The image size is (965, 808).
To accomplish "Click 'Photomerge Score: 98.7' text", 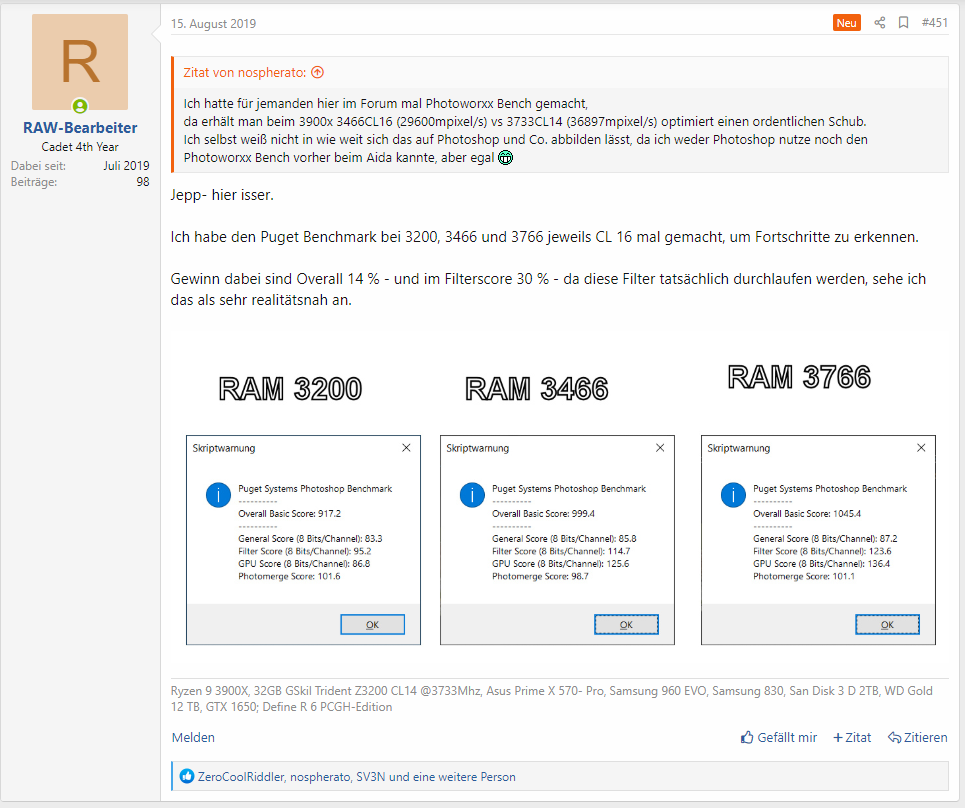I will point(540,577).
